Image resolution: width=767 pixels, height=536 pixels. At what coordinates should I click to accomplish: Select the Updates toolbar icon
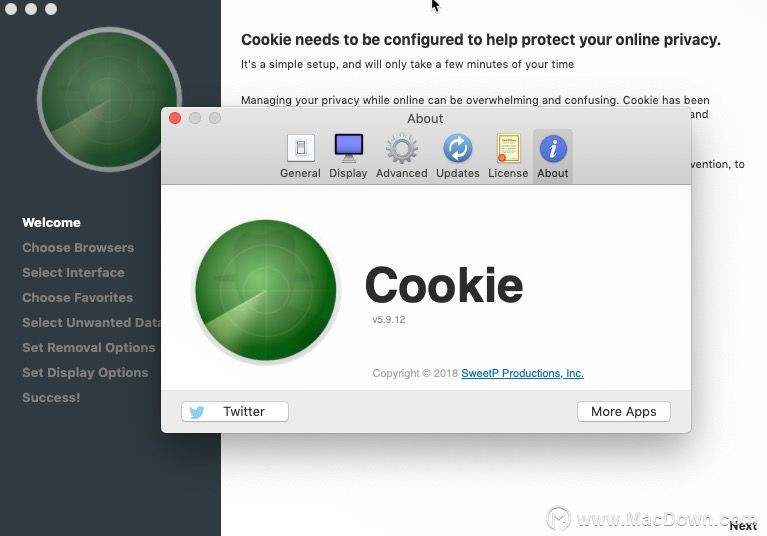tap(457, 156)
